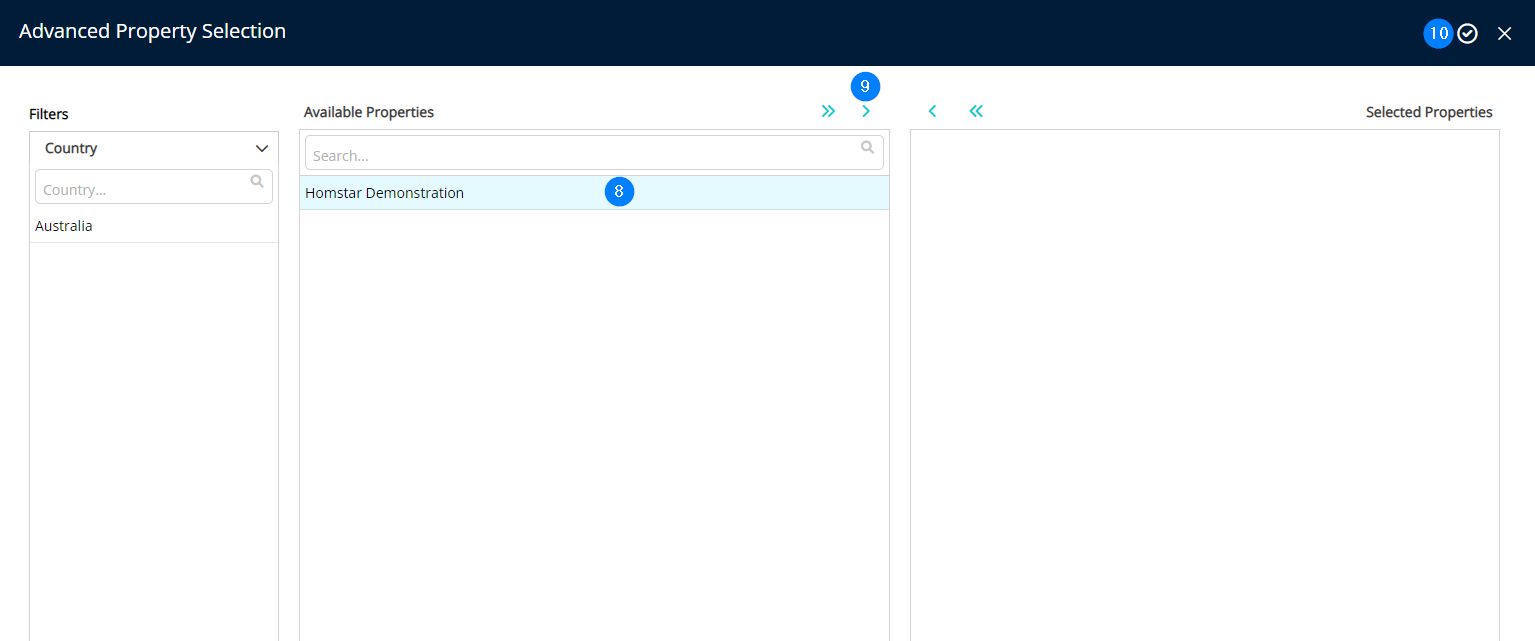Screen dimensions: 1535x641
Task: Move all properties to Selected with double-right arrows
Action: pos(828,111)
